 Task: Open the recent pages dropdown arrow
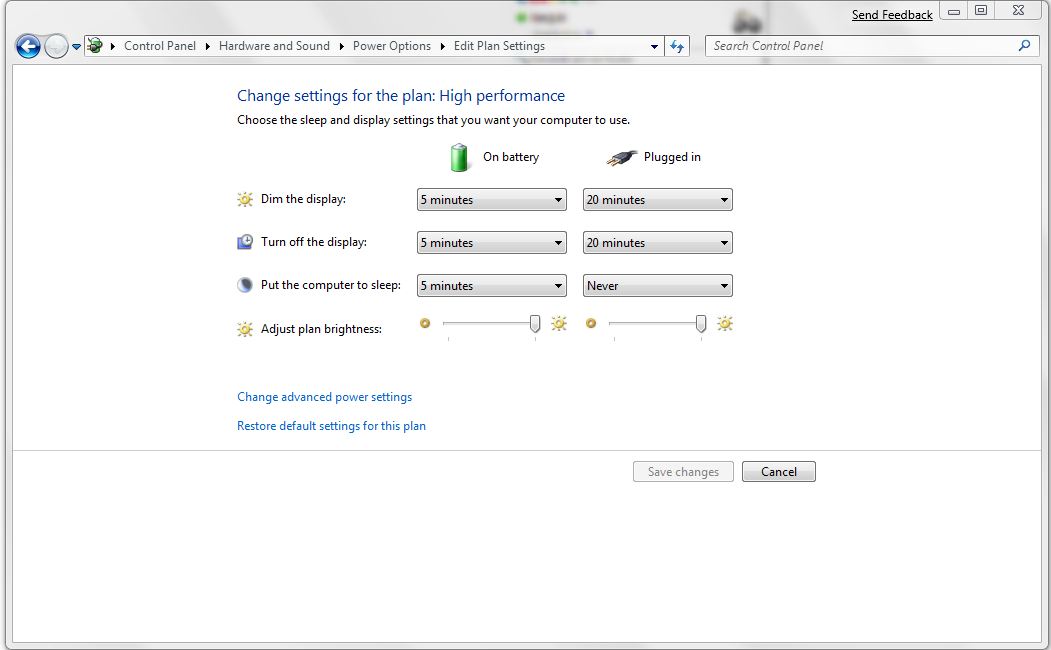pyautogui.click(x=76, y=47)
